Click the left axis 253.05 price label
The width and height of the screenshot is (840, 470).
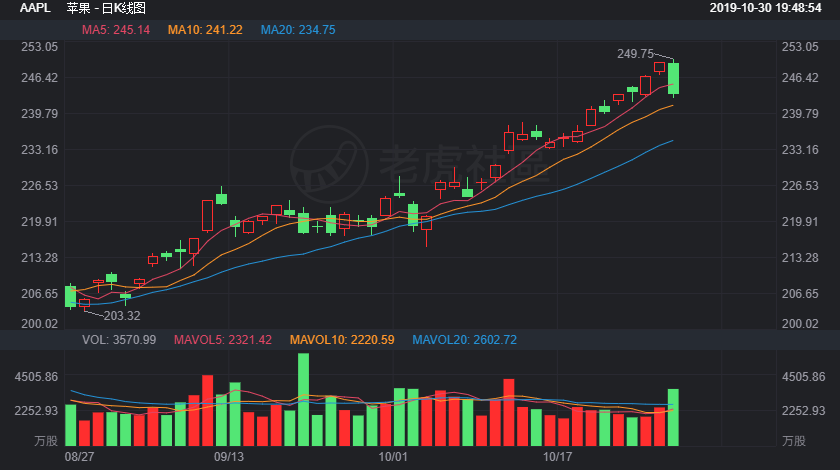tap(39, 47)
